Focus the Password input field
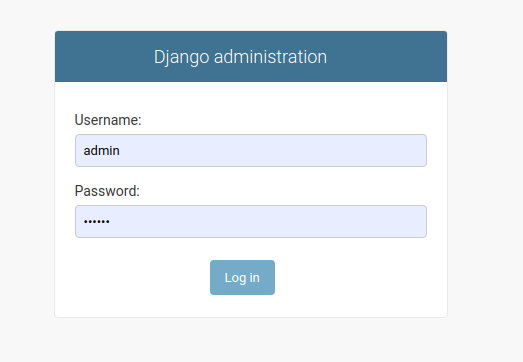 click(x=251, y=222)
